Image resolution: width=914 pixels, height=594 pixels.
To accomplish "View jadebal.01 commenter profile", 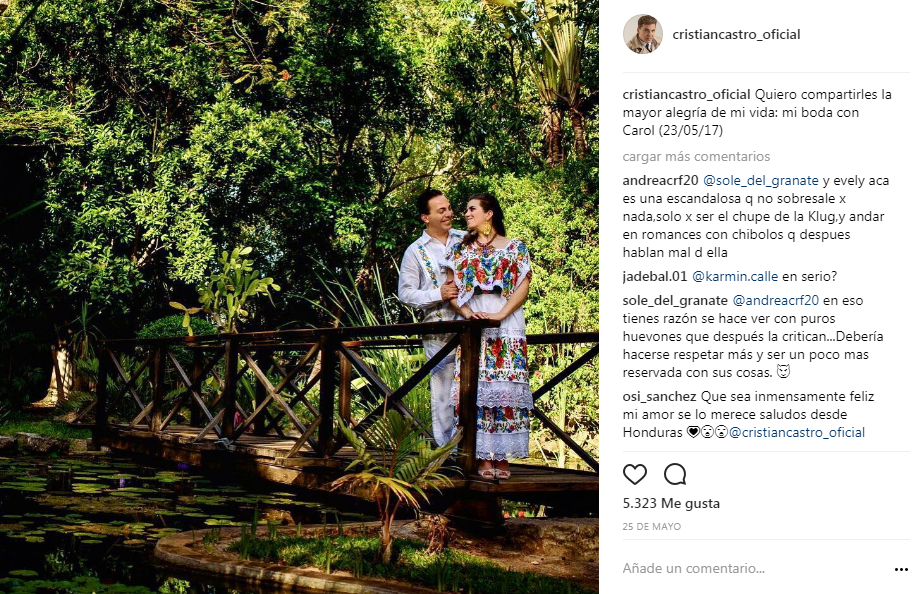I will click(x=655, y=276).
